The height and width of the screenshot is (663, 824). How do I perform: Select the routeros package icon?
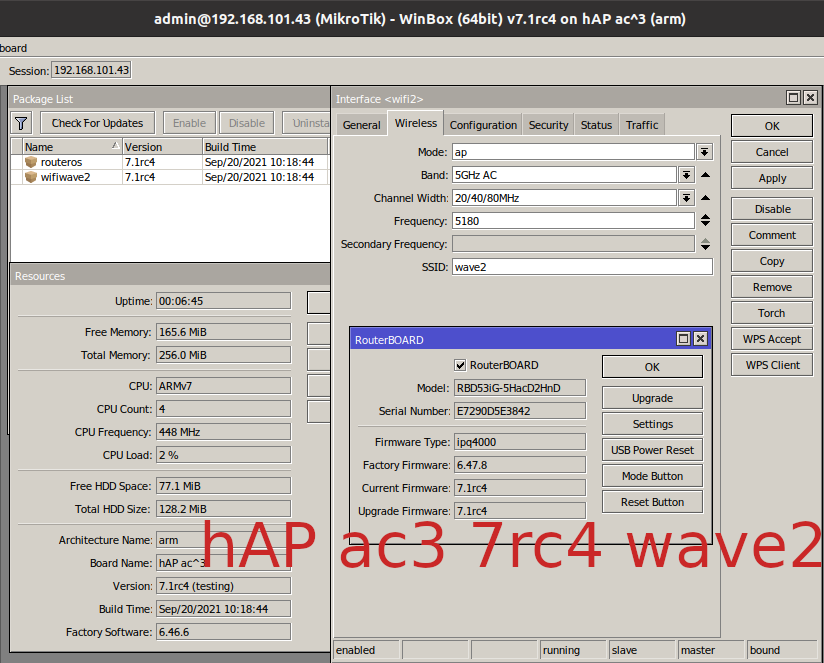[31, 162]
